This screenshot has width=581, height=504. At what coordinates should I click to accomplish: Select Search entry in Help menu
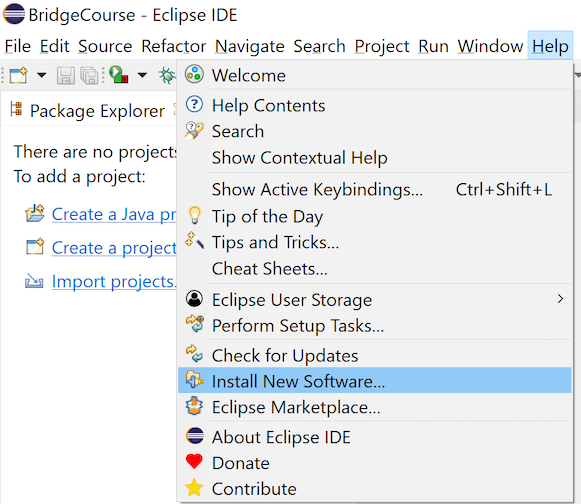(x=375, y=131)
